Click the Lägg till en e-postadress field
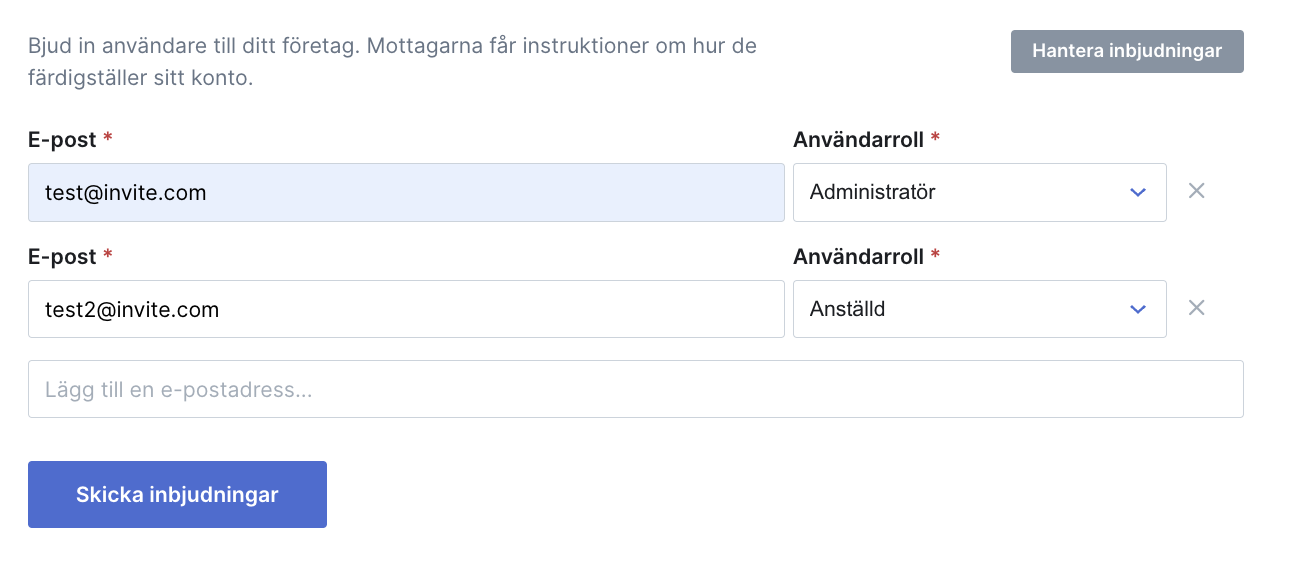The height and width of the screenshot is (584, 1304). 635,389
